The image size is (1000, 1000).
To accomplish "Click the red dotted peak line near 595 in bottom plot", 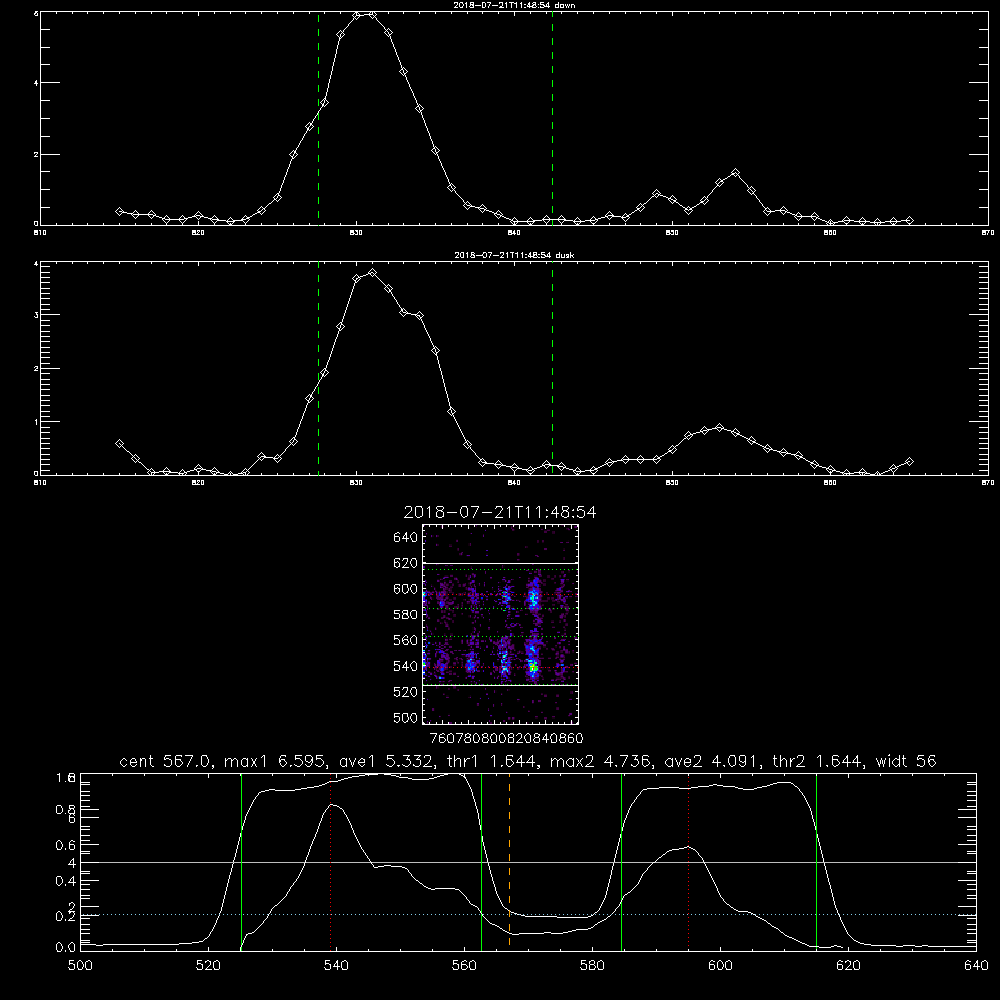I will coord(689,861).
